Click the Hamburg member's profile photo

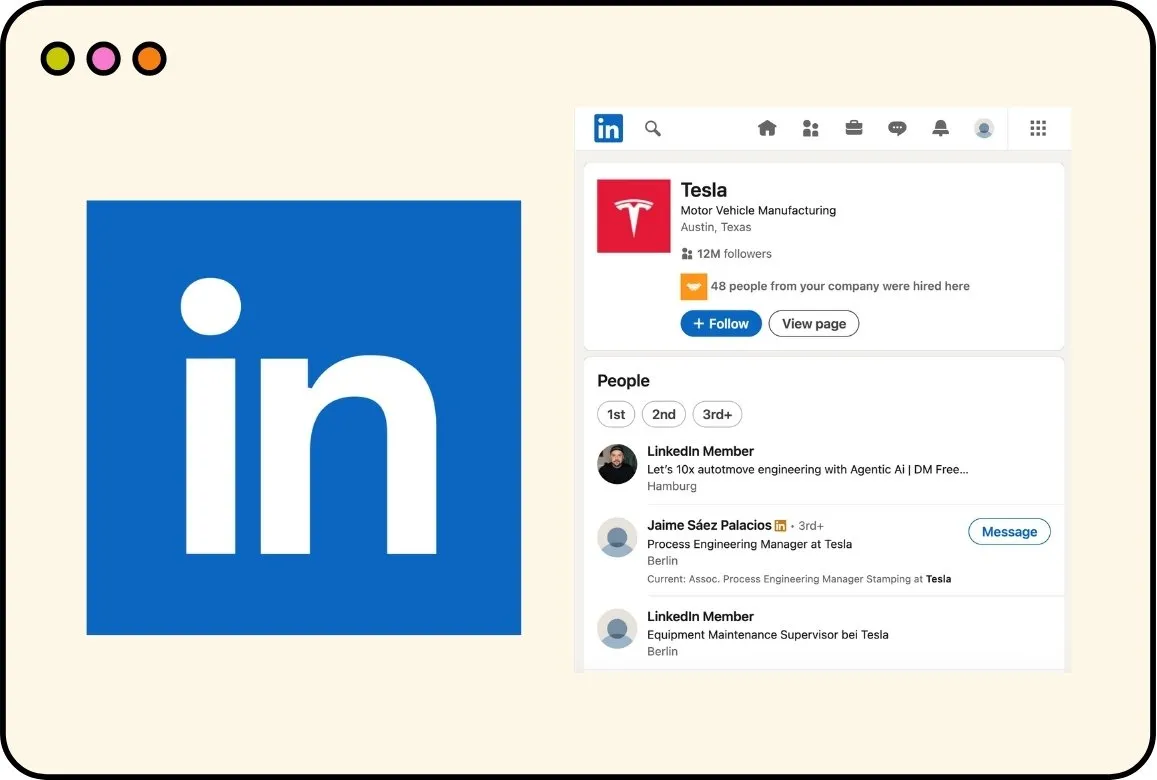[x=617, y=464]
